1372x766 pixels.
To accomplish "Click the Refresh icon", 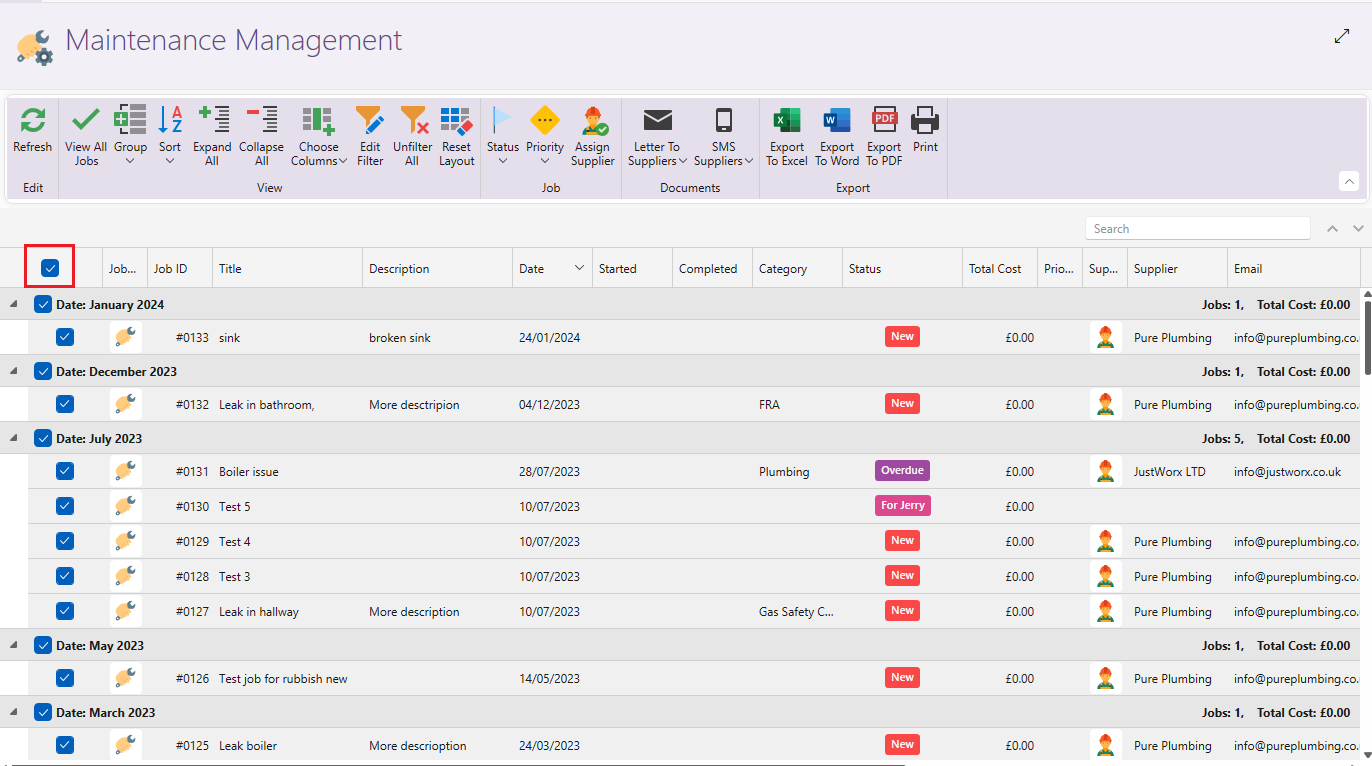I will [x=33, y=120].
